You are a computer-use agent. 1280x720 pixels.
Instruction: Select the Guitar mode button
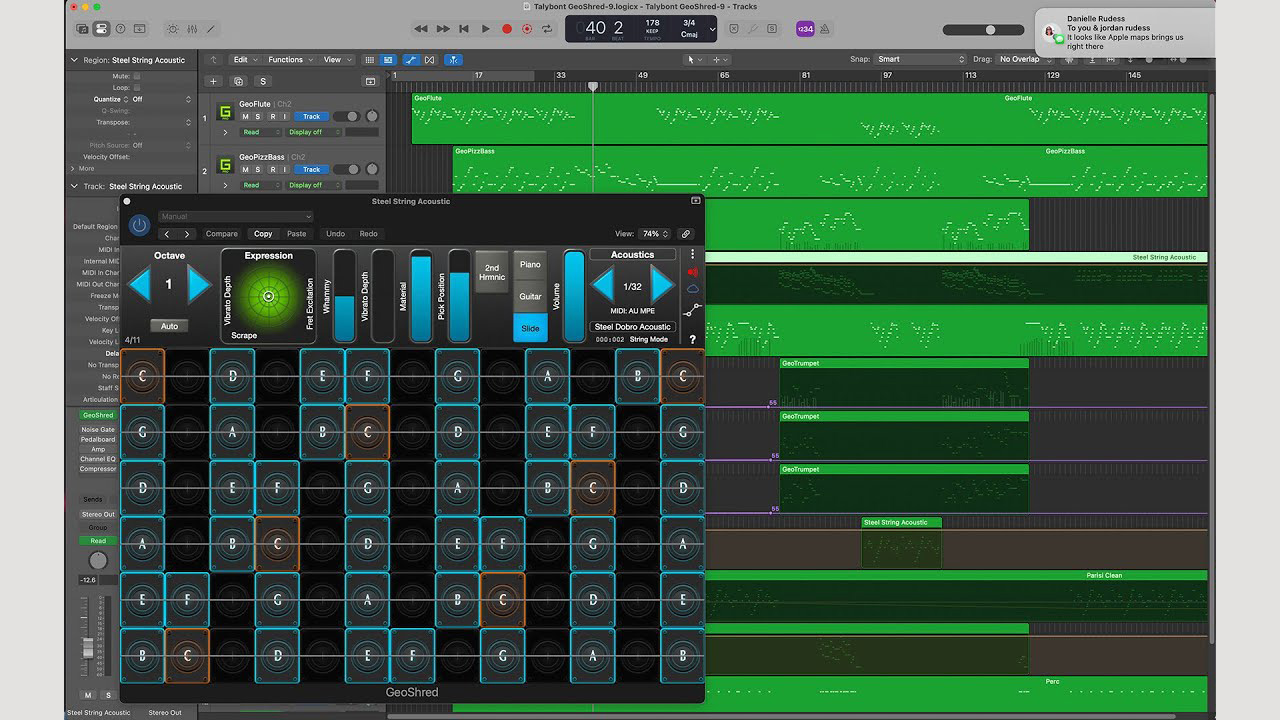(x=530, y=296)
